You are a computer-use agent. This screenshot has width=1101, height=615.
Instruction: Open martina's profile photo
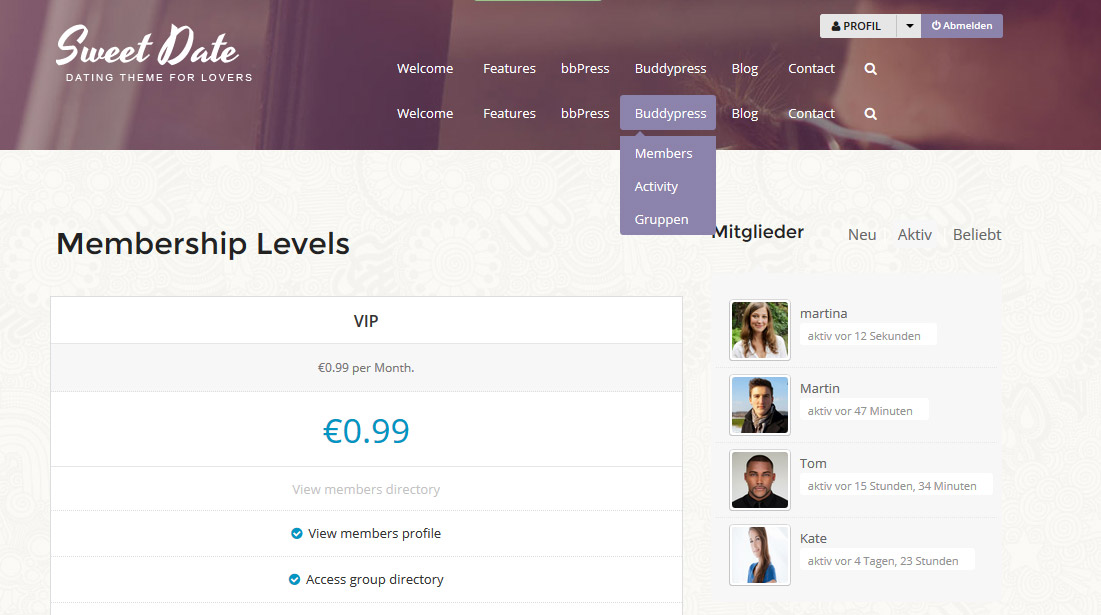760,330
